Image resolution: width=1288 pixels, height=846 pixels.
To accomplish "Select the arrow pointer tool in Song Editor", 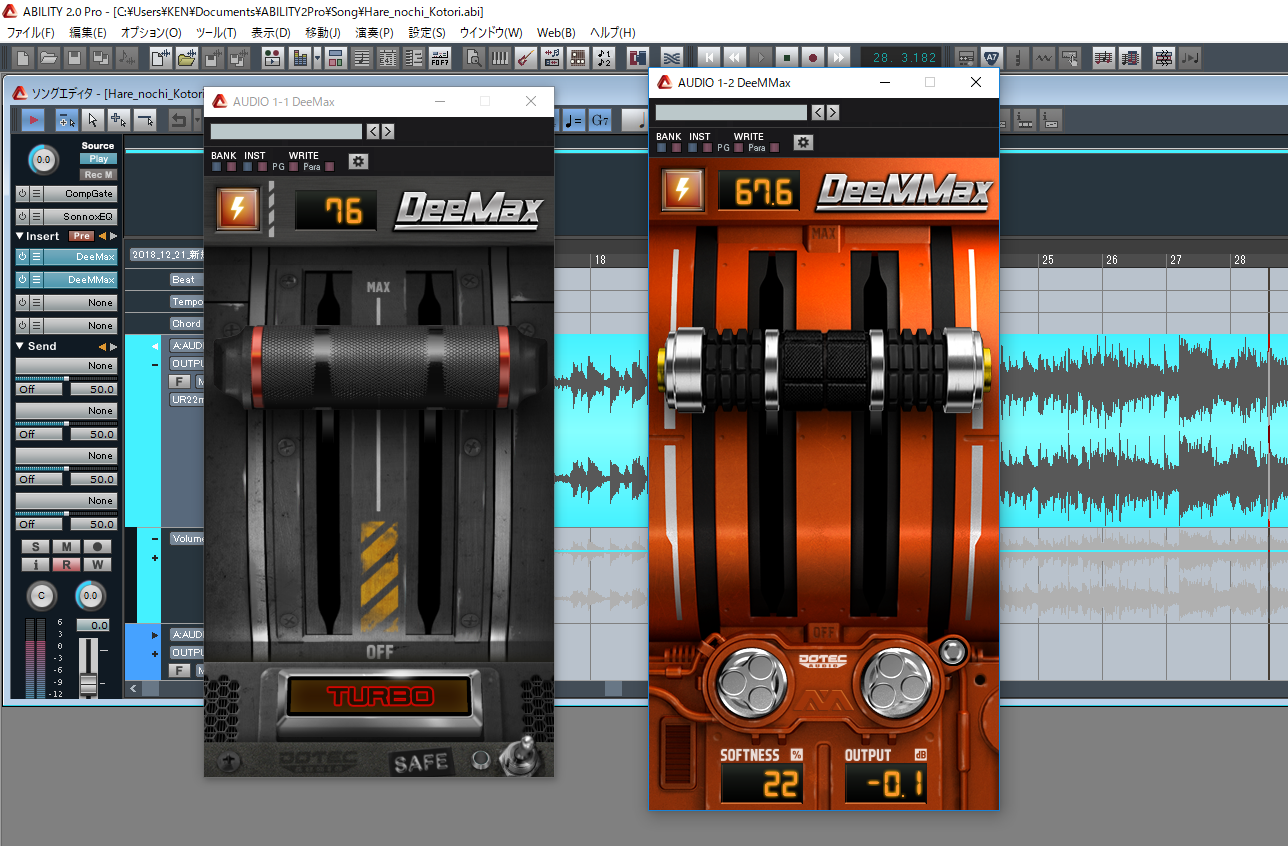I will click(x=92, y=120).
